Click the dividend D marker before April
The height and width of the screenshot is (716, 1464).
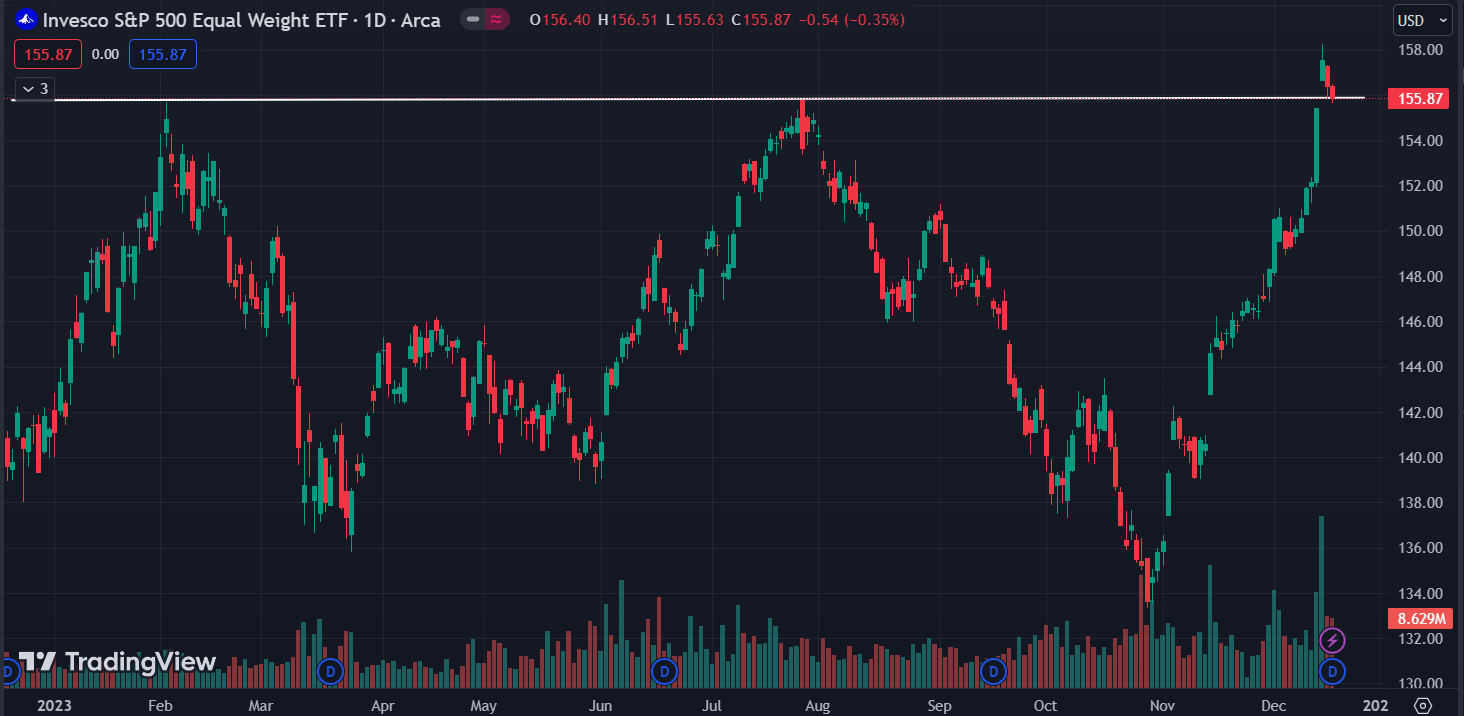click(x=329, y=670)
